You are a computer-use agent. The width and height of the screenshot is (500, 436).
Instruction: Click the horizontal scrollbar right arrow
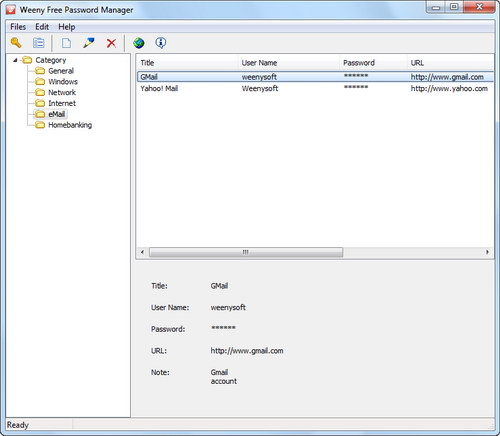tap(487, 252)
